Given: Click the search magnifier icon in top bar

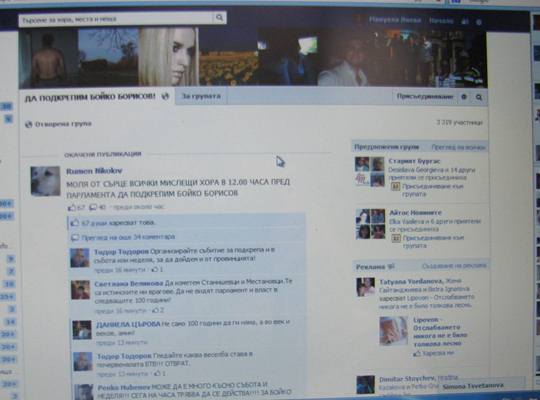Looking at the screenshot, I should pos(219,17).
